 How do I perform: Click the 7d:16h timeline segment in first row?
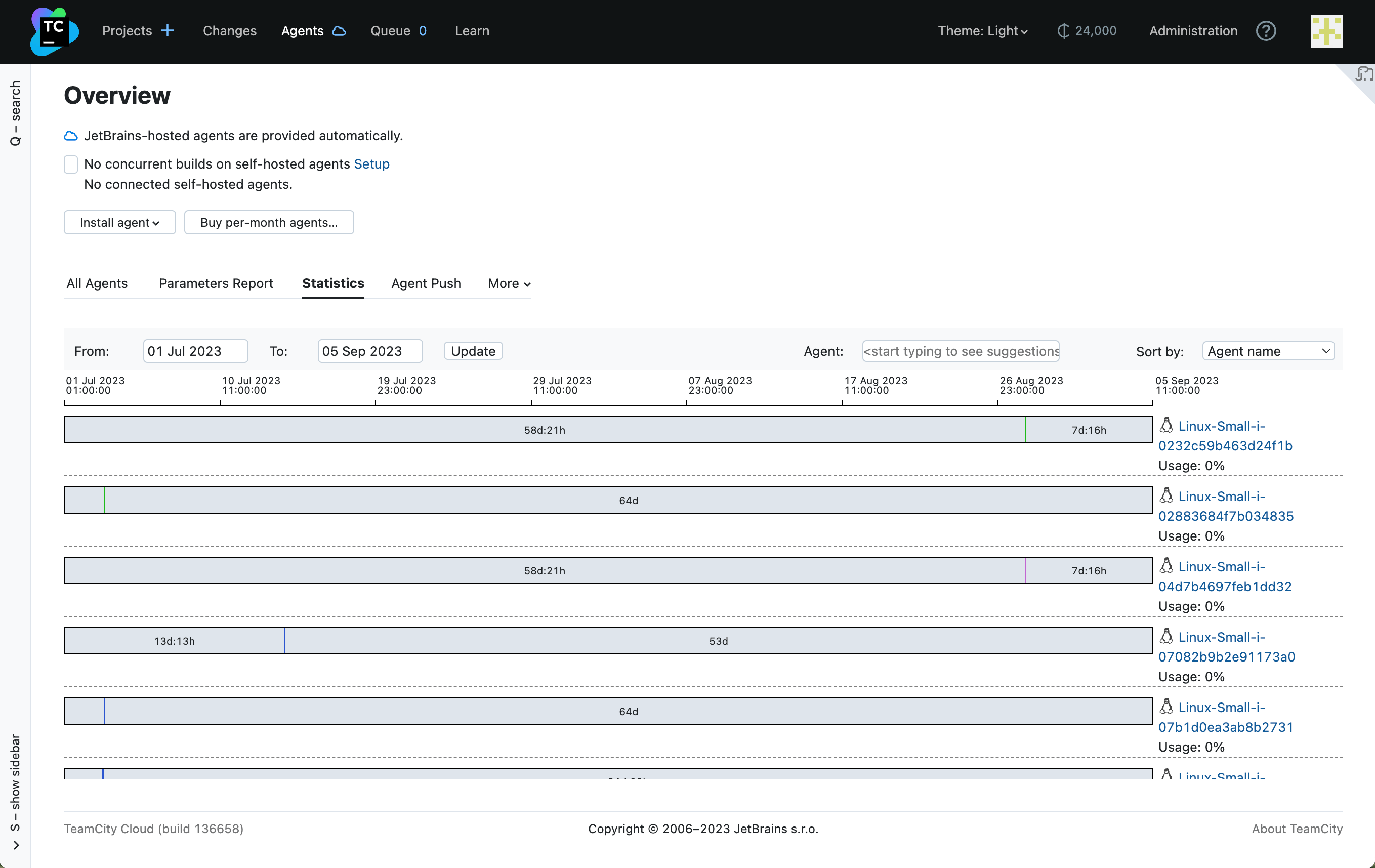pos(1089,430)
